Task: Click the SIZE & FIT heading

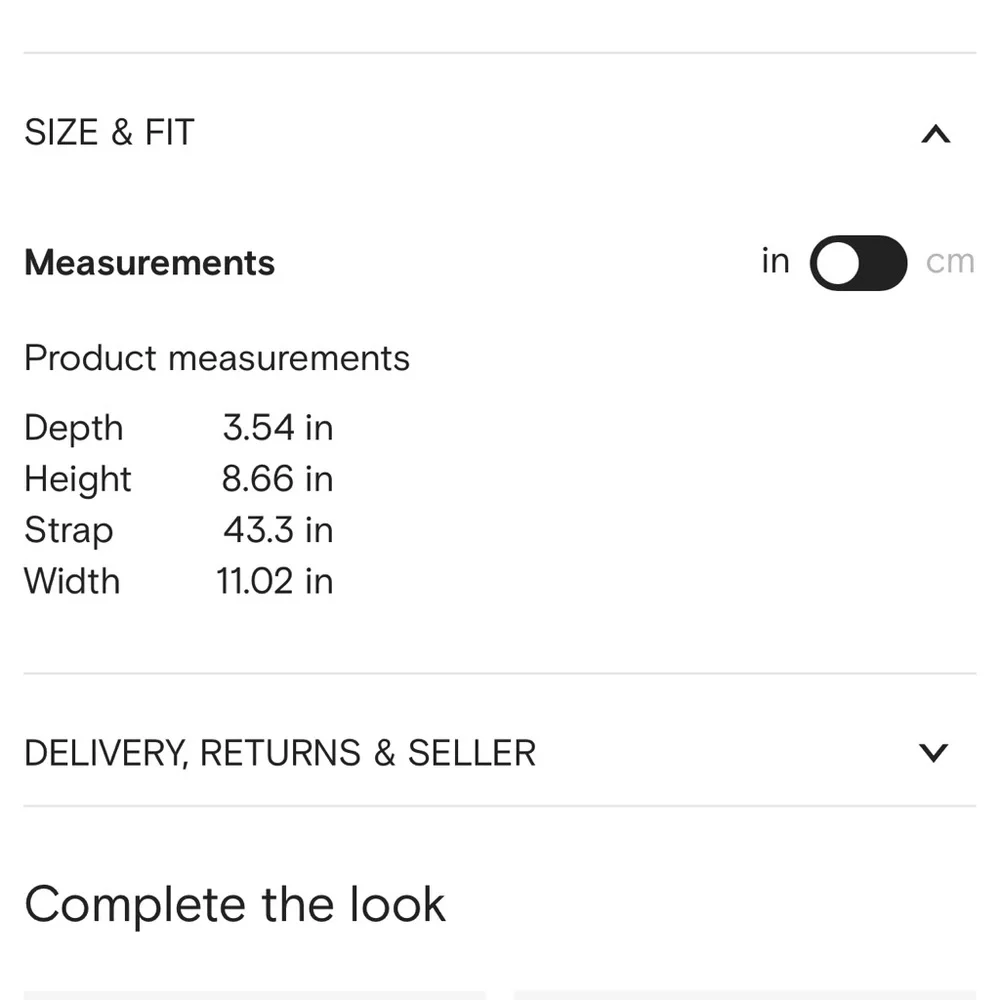Action: click(x=109, y=133)
